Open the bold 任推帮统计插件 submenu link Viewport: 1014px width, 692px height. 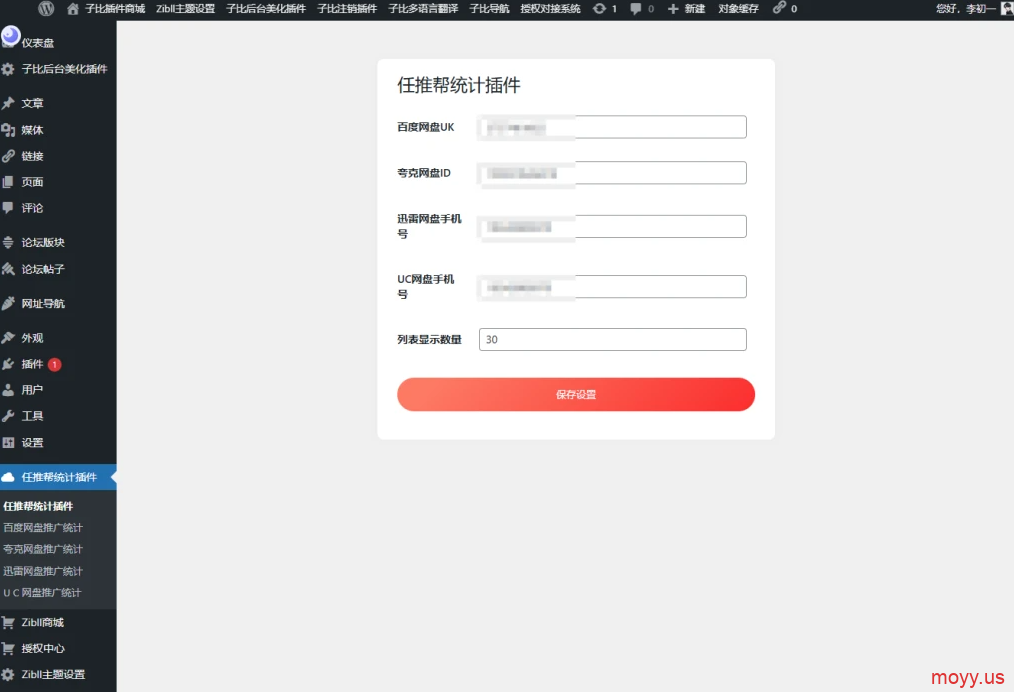tap(38, 506)
